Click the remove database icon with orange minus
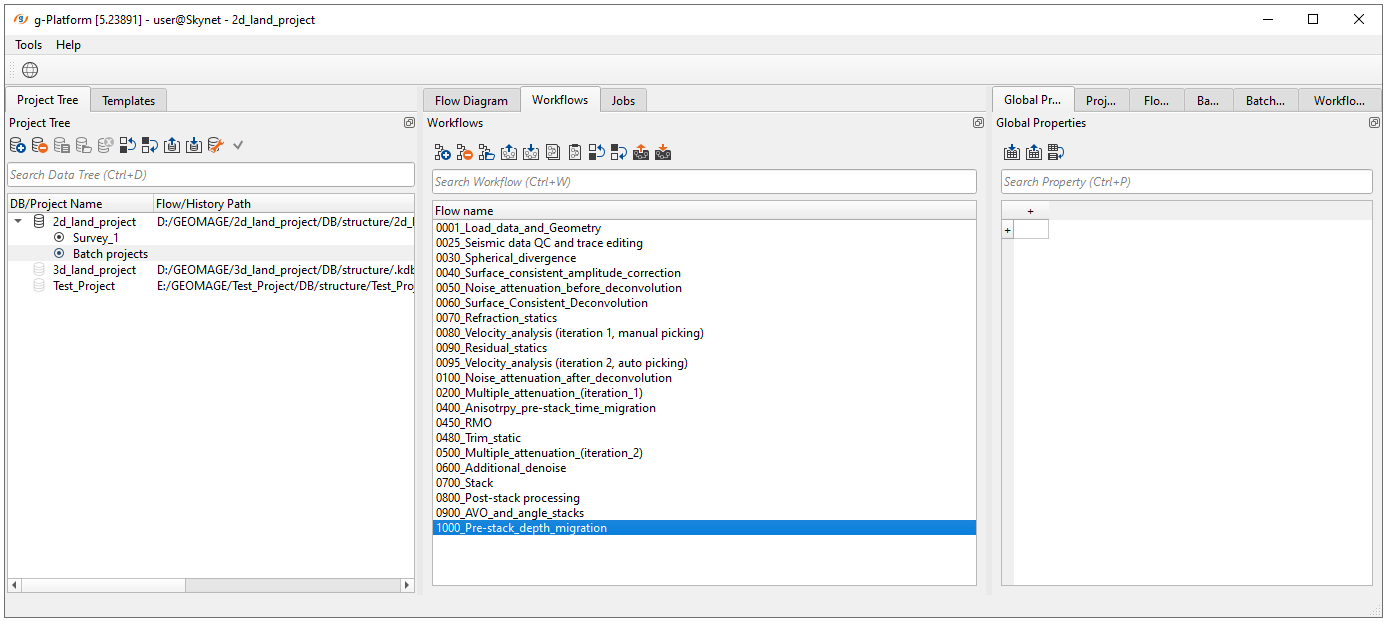This screenshot has width=1388, height=621. [x=40, y=146]
